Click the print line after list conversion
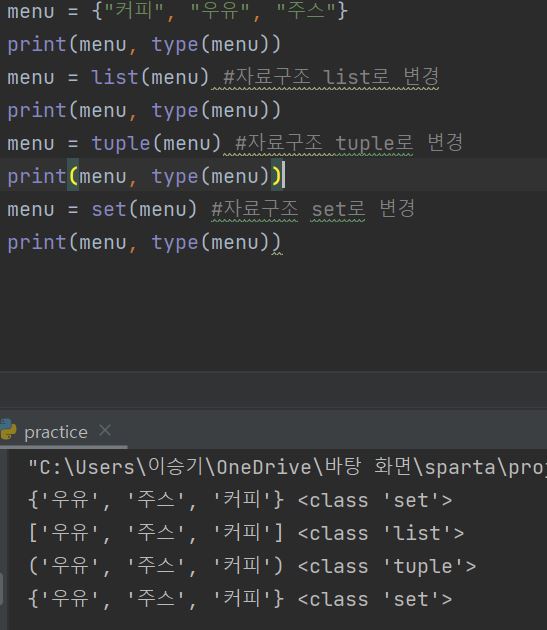 coord(144,110)
